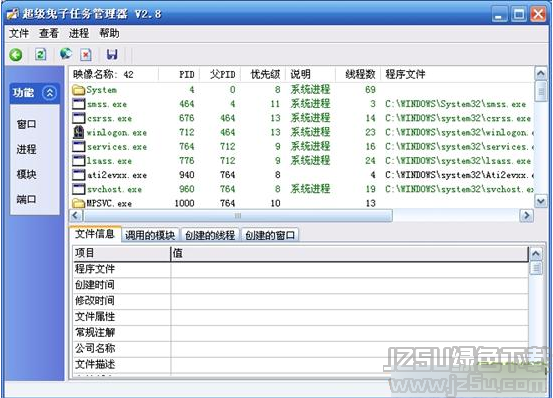
Task: Sort by 优先级 column header
Action: coord(263,74)
